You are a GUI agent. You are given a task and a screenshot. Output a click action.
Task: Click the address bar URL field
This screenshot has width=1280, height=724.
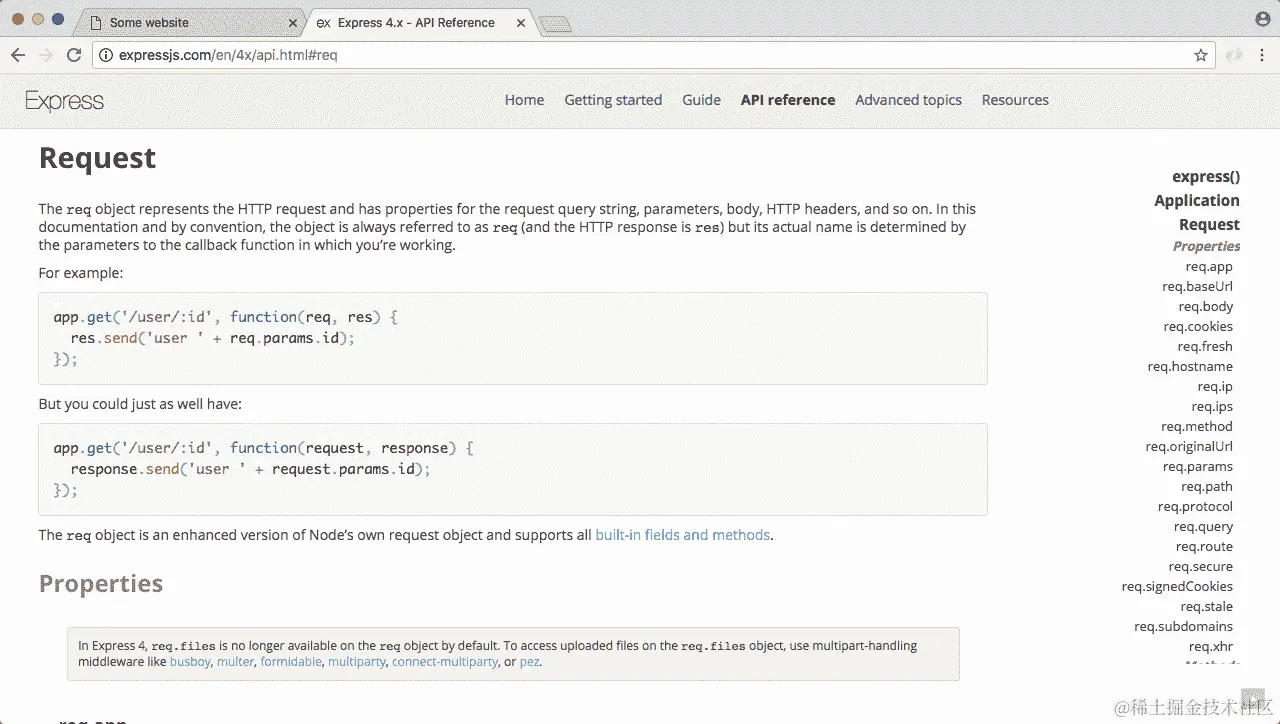pyautogui.click(x=654, y=56)
